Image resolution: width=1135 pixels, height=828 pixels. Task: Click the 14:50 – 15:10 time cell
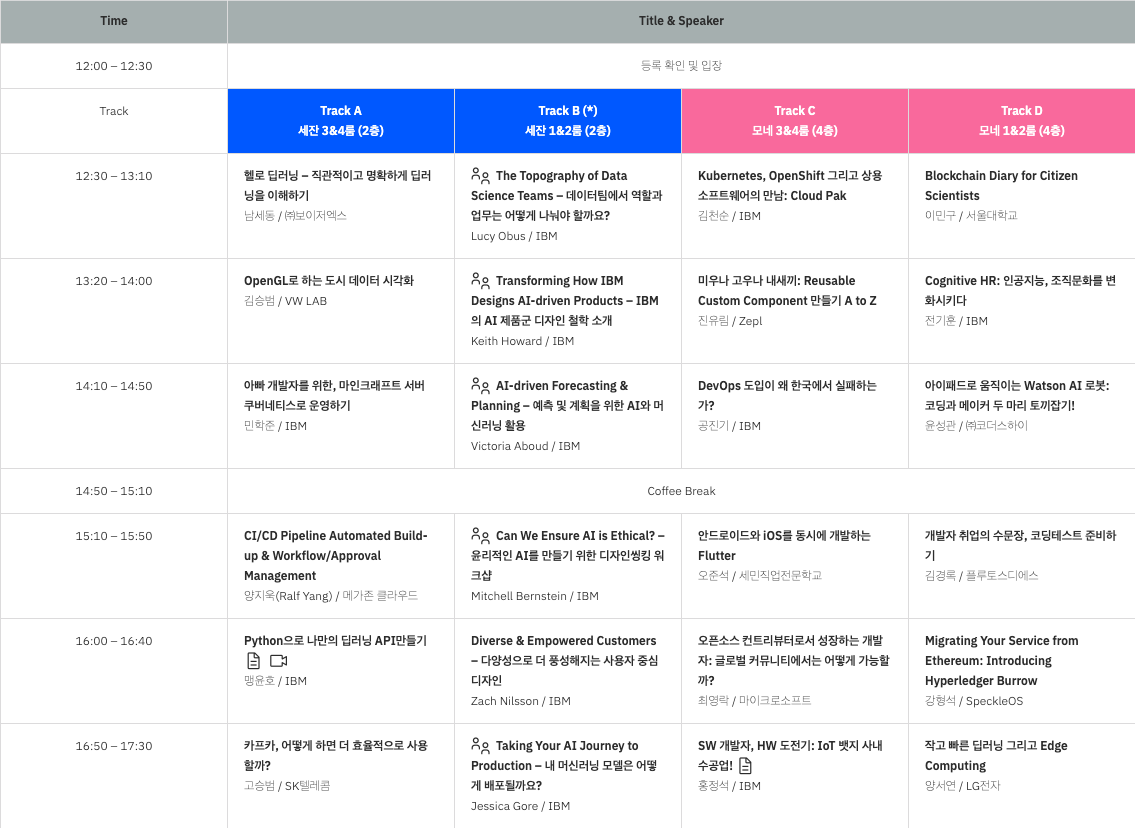pos(114,491)
